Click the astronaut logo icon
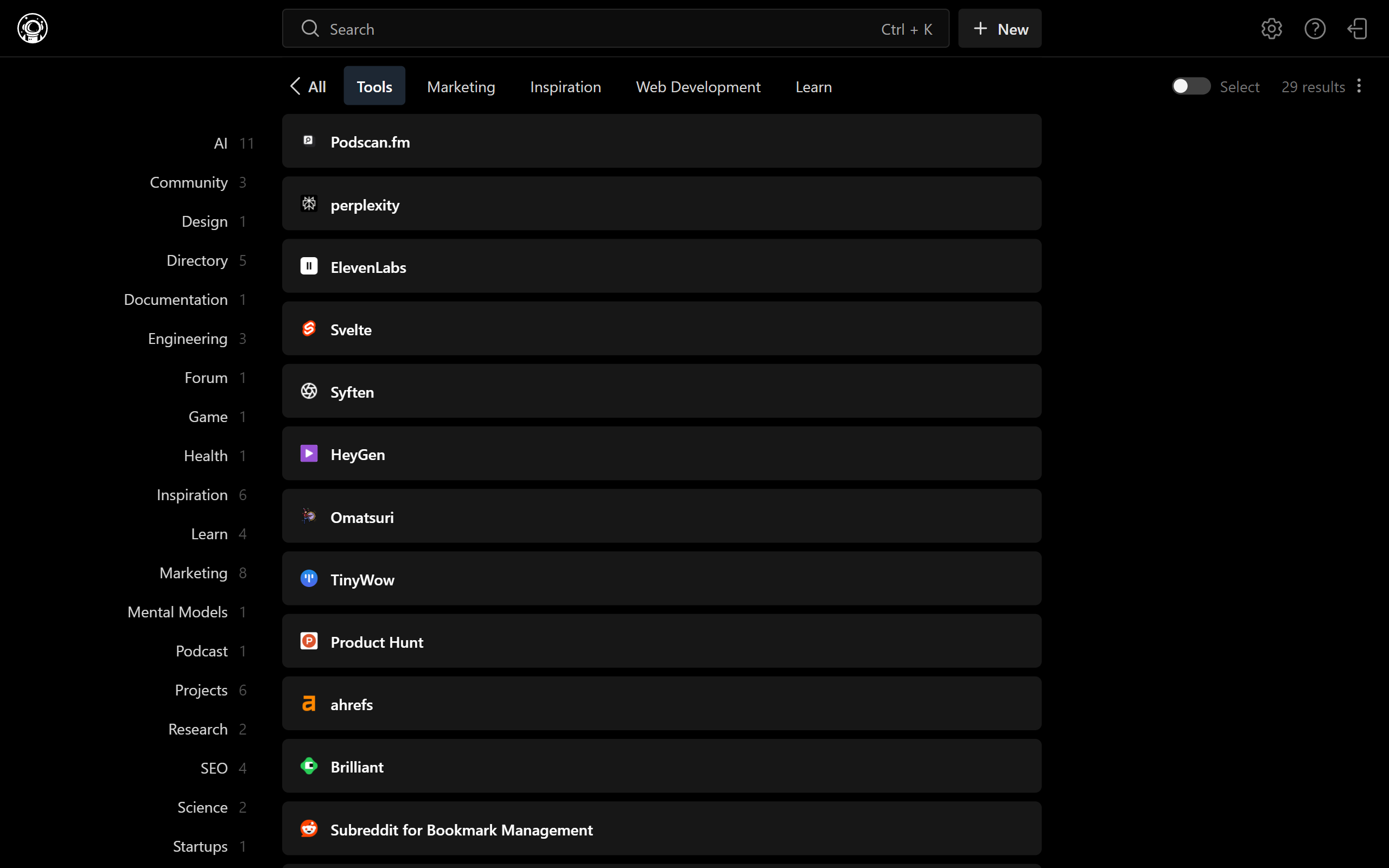This screenshot has height=868, width=1389. coord(32,28)
